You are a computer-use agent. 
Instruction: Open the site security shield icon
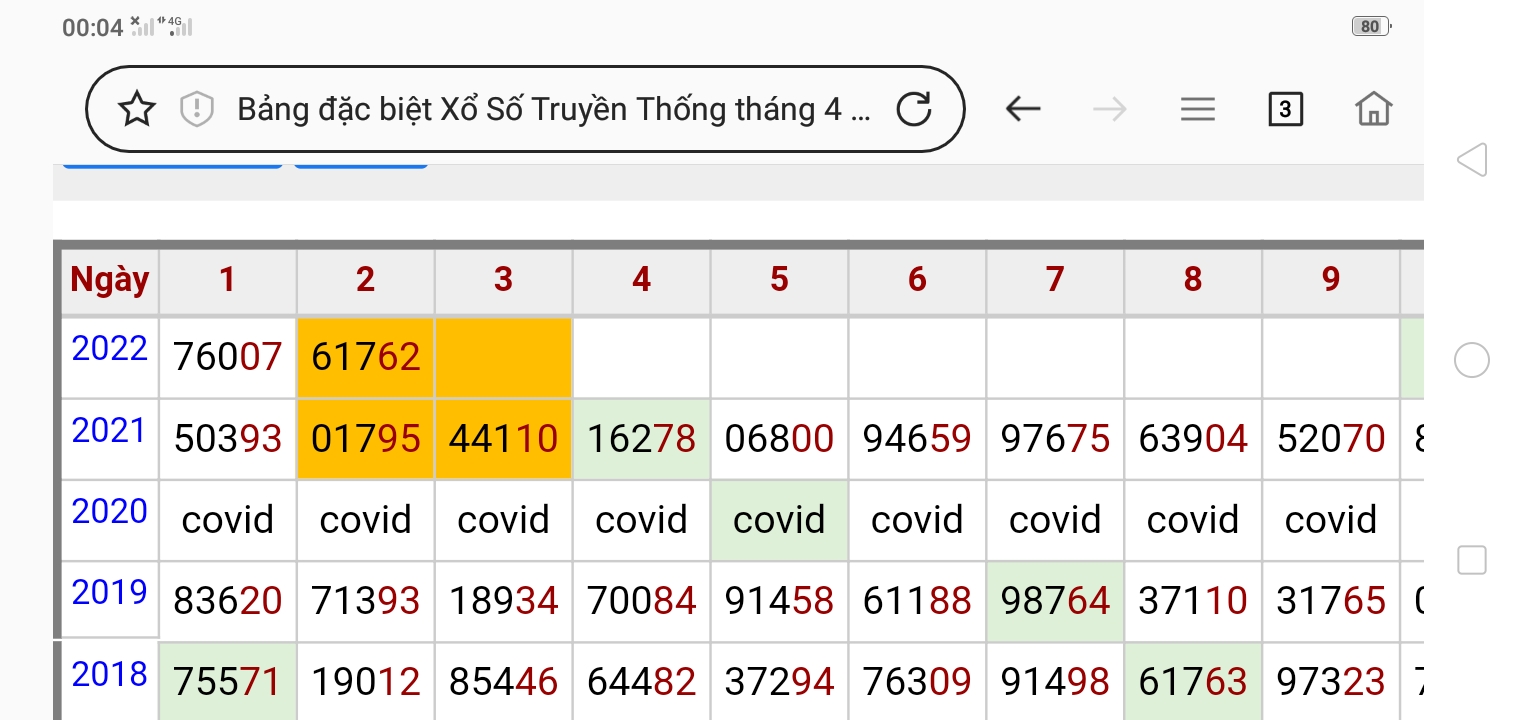point(197,109)
